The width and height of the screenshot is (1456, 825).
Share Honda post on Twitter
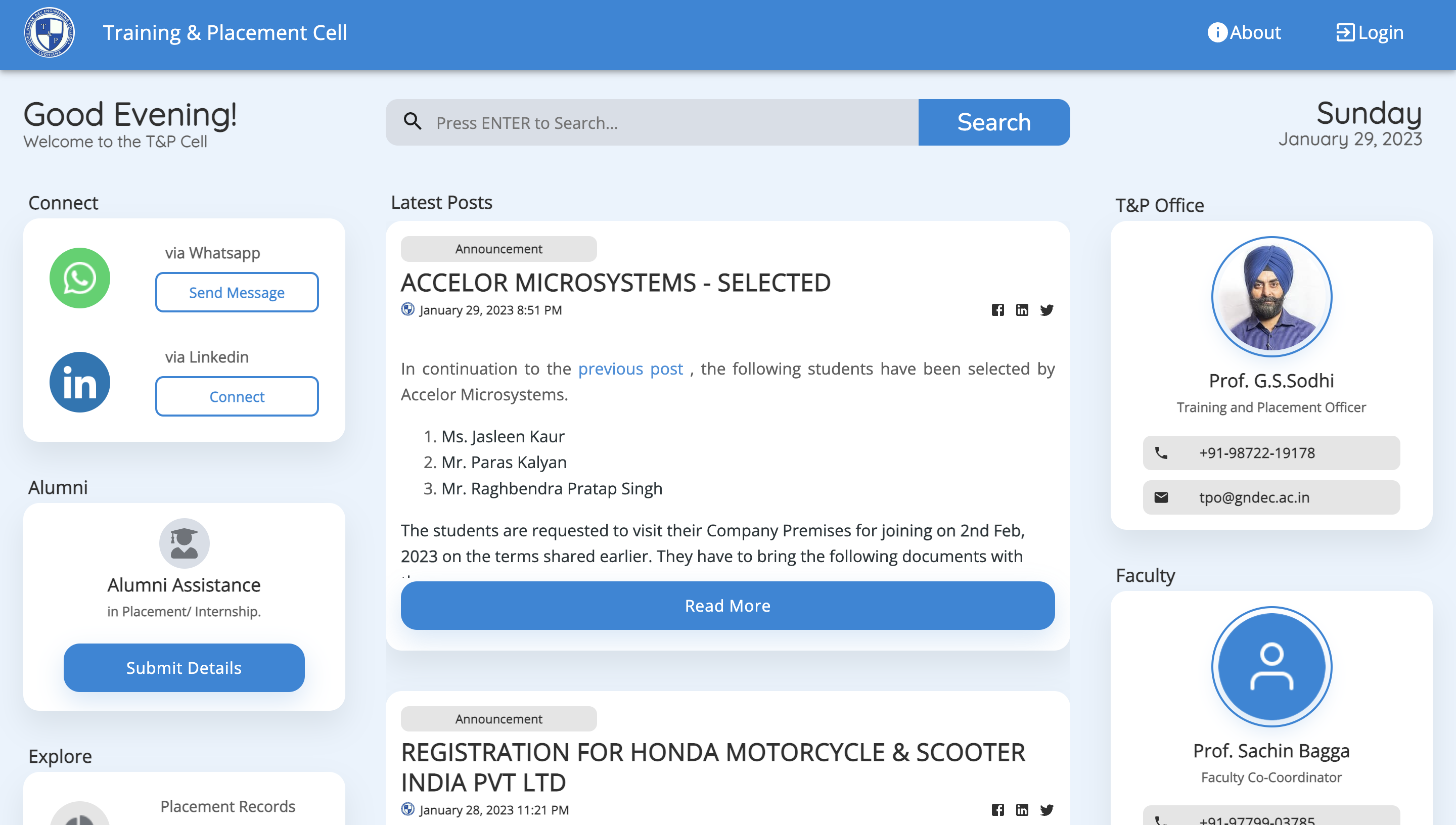pos(1046,810)
